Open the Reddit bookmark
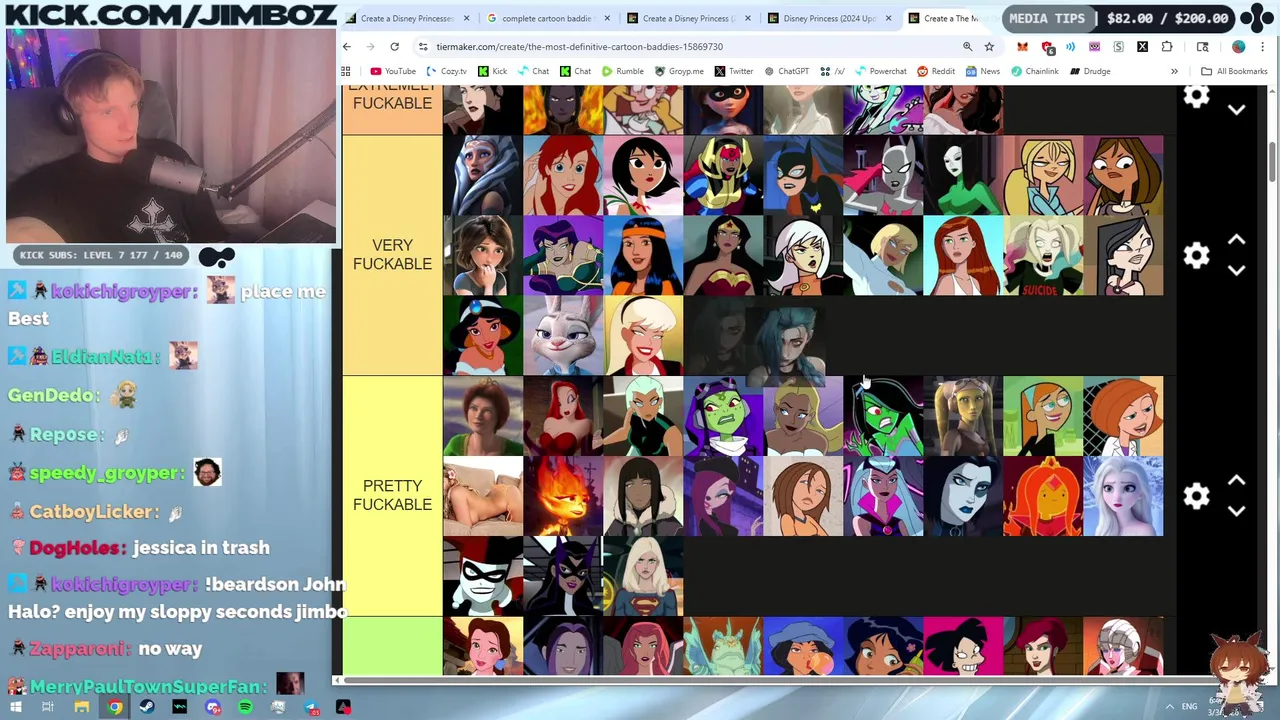1280x720 pixels. [936, 71]
